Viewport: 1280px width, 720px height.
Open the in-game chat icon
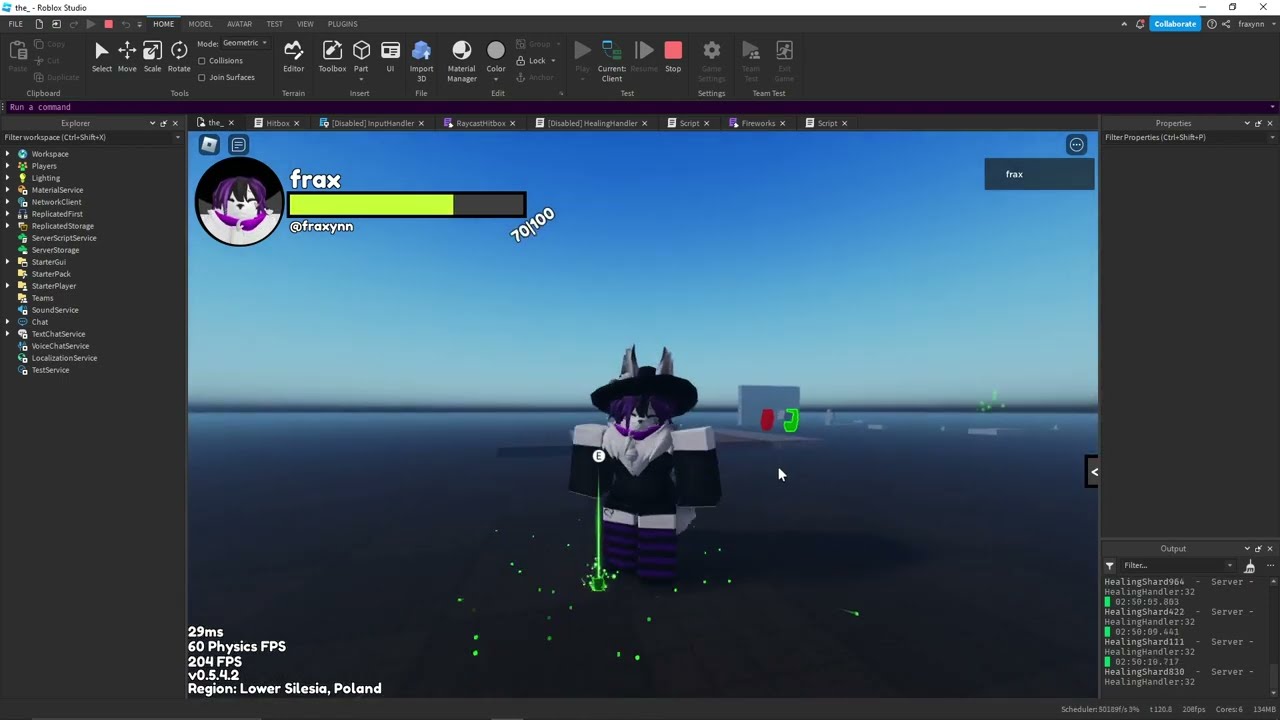pos(238,145)
